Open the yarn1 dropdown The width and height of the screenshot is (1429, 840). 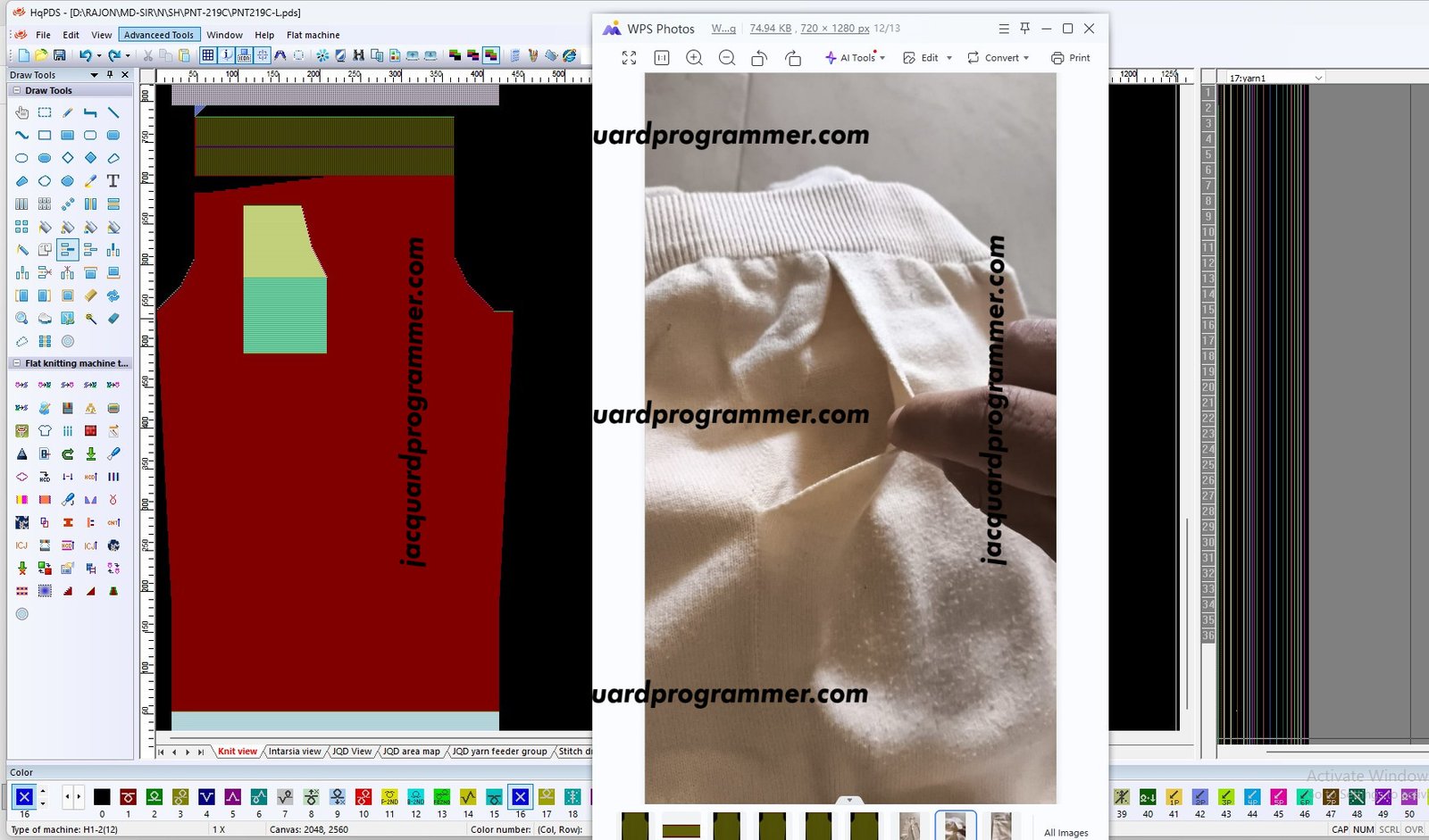click(1318, 79)
